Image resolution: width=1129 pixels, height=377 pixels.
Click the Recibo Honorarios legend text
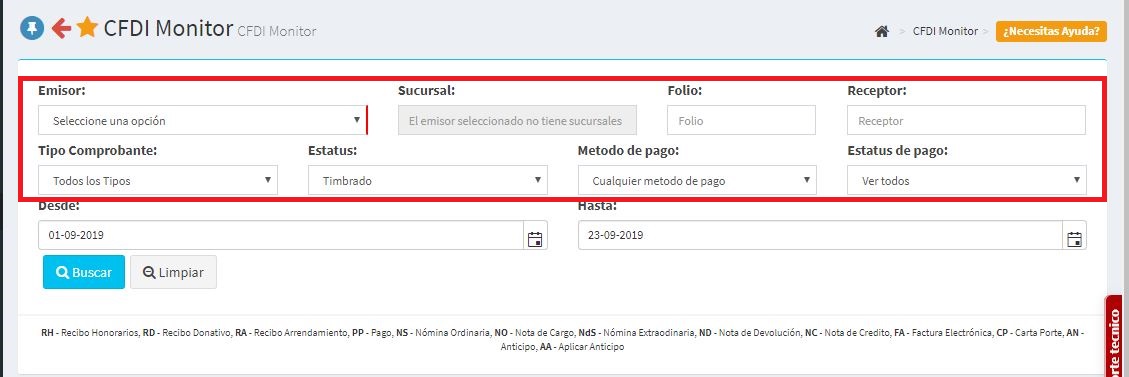pos(99,333)
